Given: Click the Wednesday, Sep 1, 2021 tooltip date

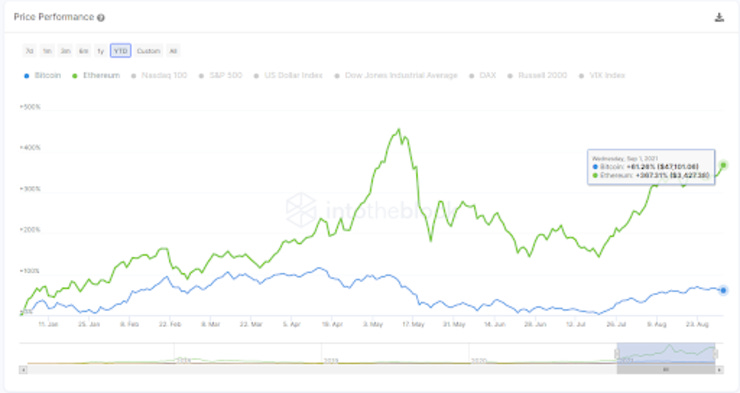Looking at the screenshot, I should 625,159.
